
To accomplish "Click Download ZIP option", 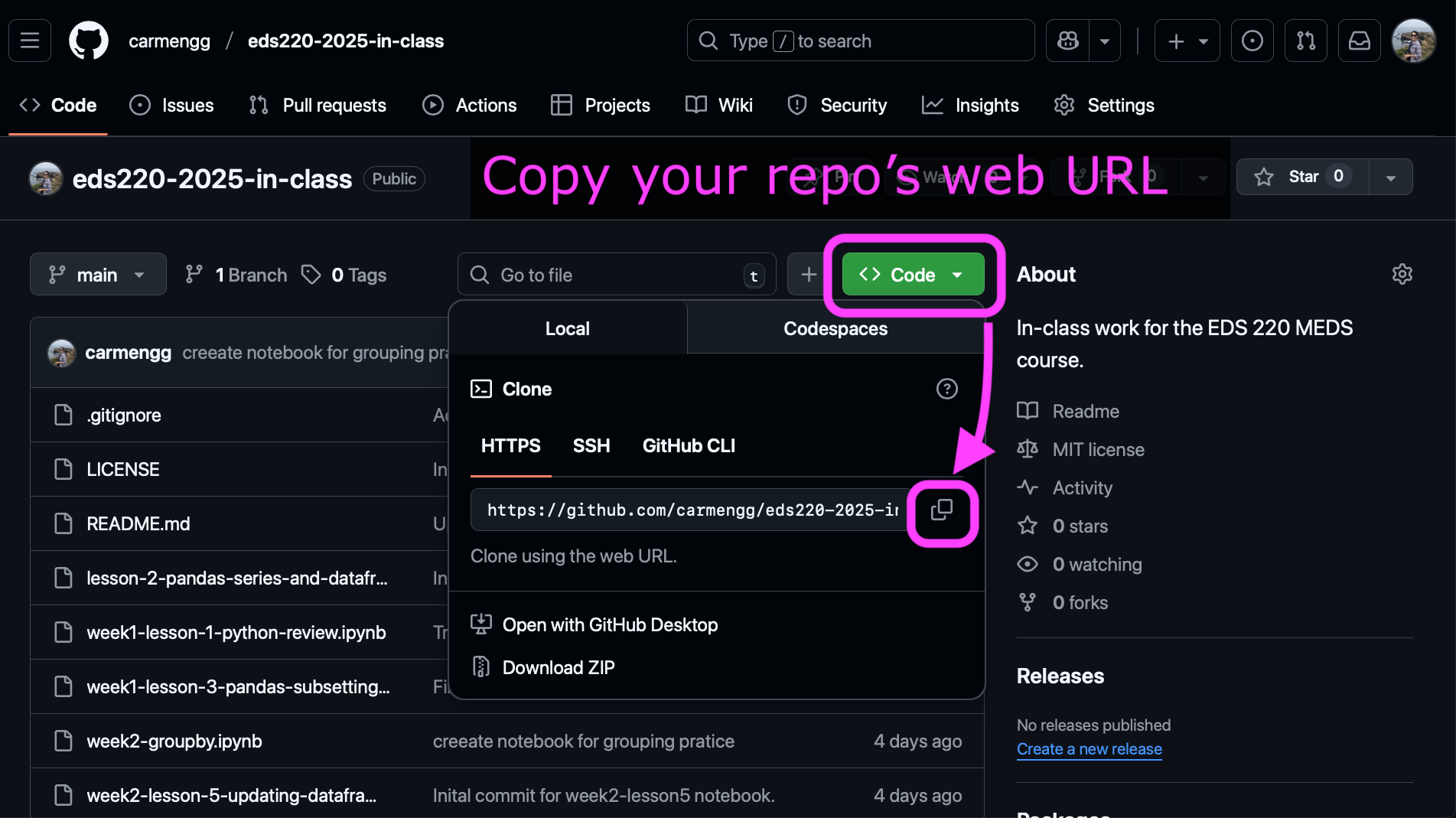I will click(559, 667).
